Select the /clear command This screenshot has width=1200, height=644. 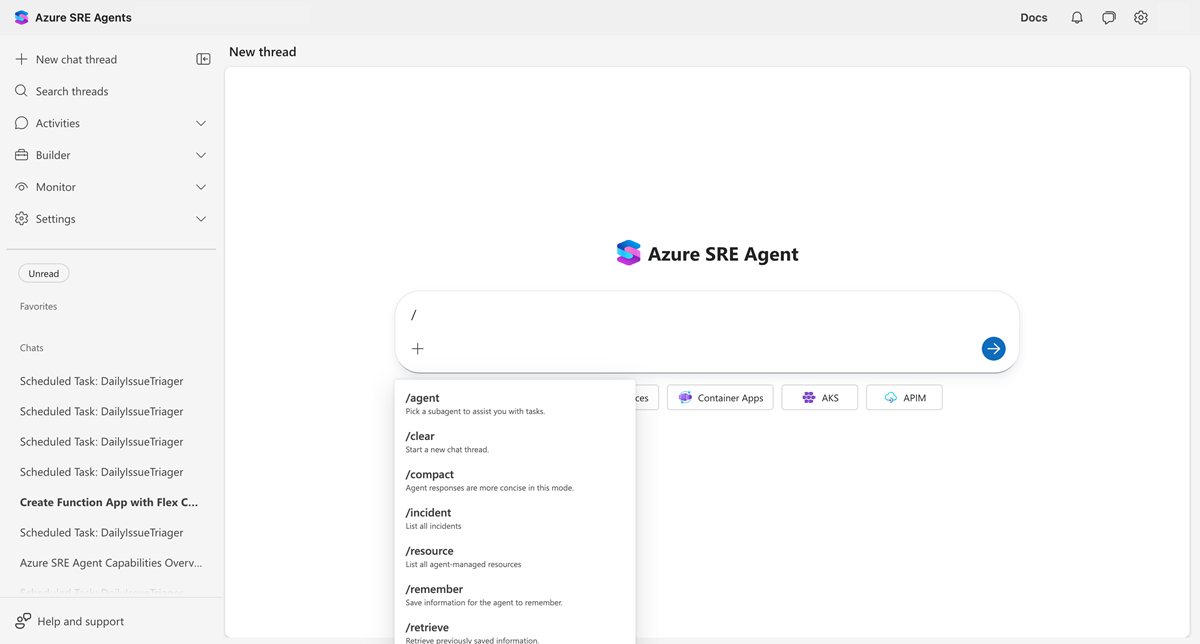coord(515,442)
